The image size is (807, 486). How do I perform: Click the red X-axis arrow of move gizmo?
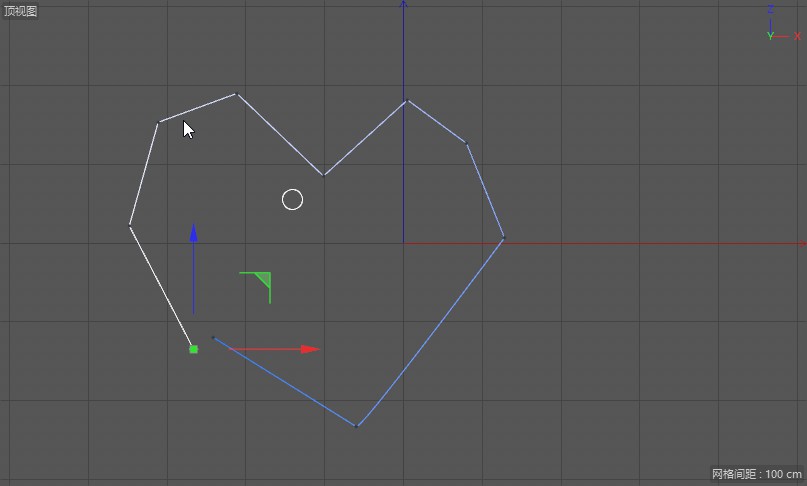(x=310, y=349)
